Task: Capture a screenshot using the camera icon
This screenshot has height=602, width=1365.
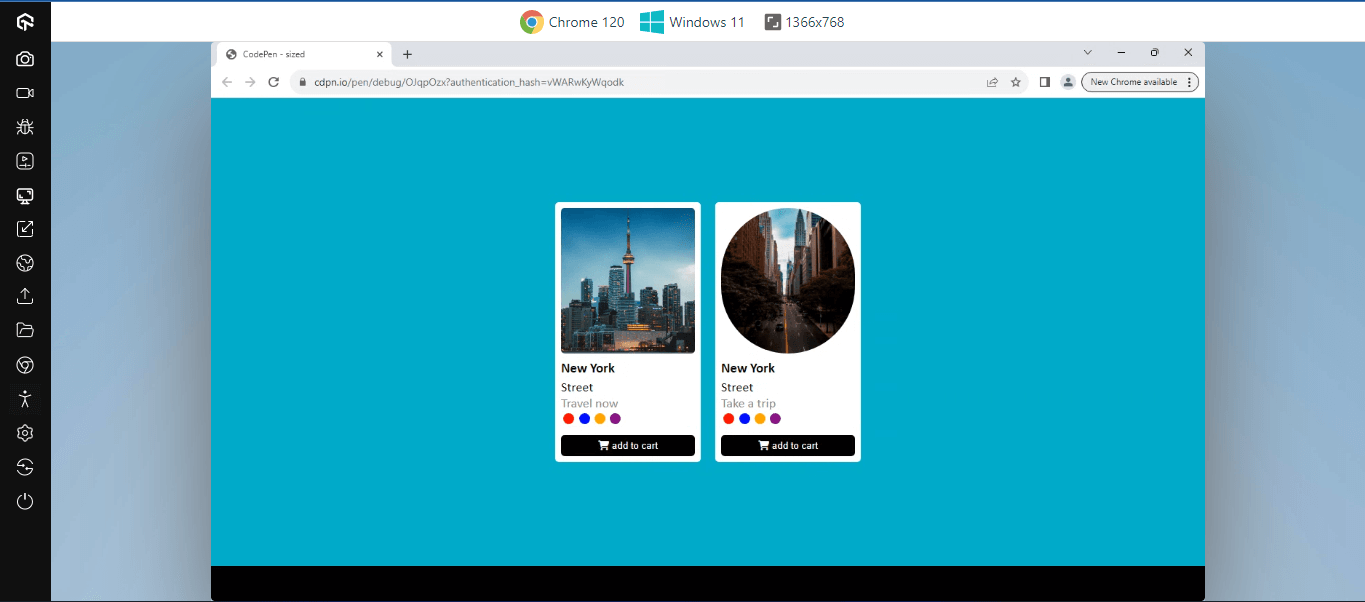Action: 25,58
